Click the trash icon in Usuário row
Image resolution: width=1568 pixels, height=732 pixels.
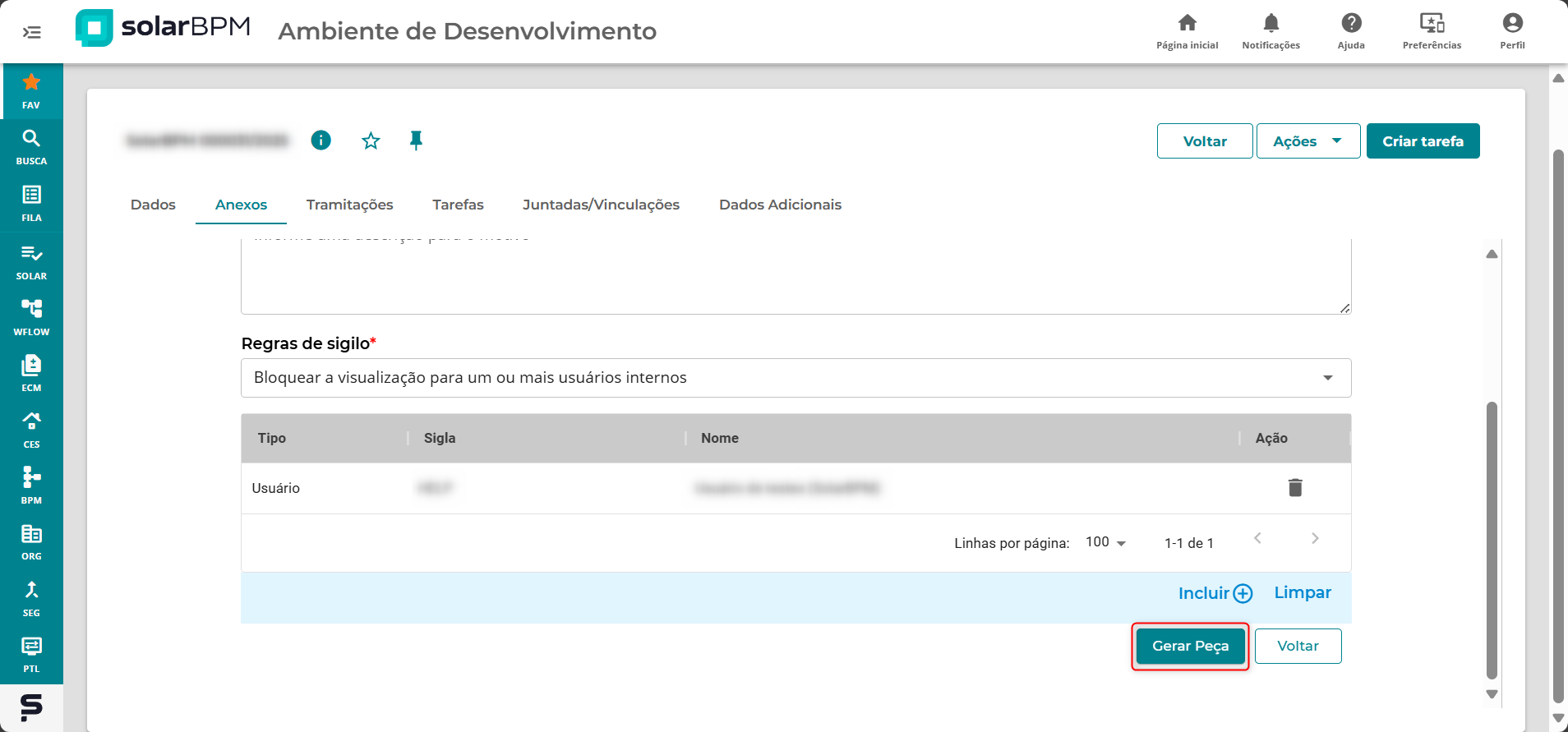1294,488
